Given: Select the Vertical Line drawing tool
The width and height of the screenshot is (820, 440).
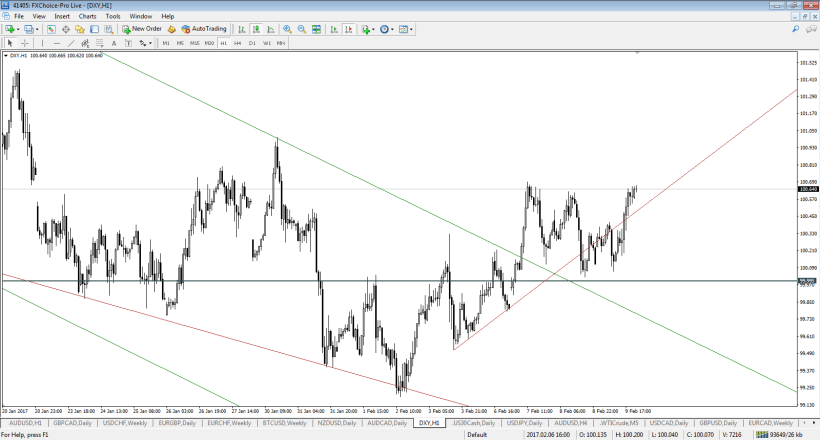Looking at the screenshot, I should 42,43.
